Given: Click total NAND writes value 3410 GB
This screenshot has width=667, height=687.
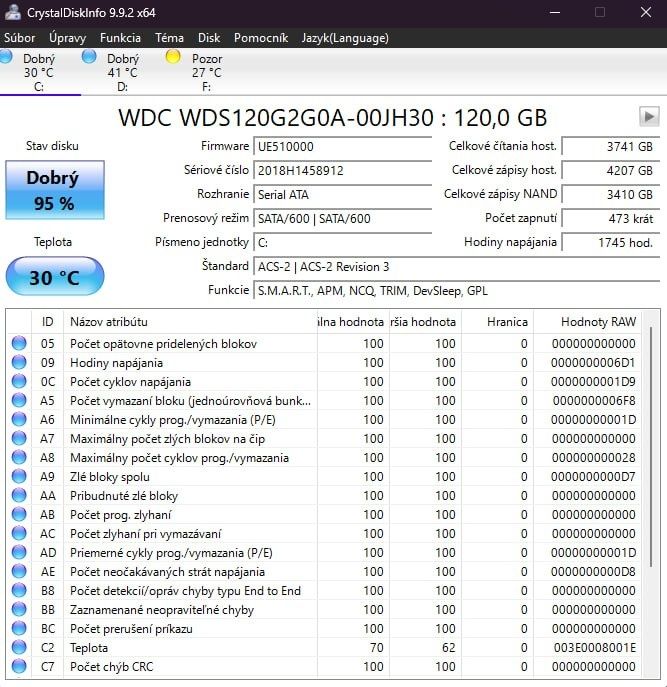Looking at the screenshot, I should click(x=611, y=195).
